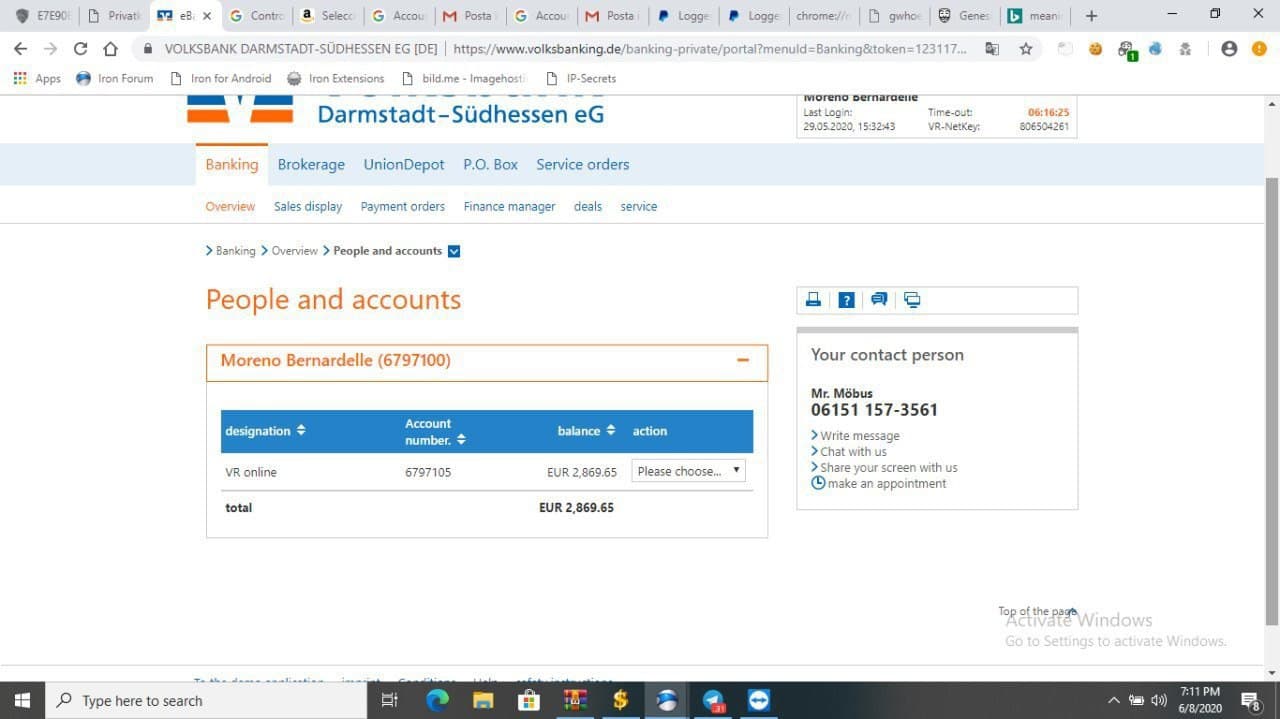
Task: Switch to the Brokerage tab
Action: (311, 165)
